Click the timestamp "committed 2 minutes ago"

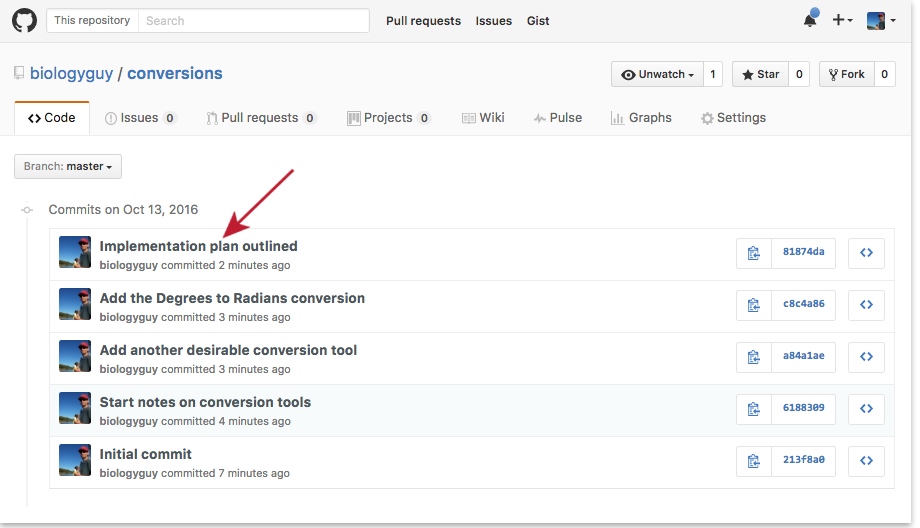click(x=225, y=266)
